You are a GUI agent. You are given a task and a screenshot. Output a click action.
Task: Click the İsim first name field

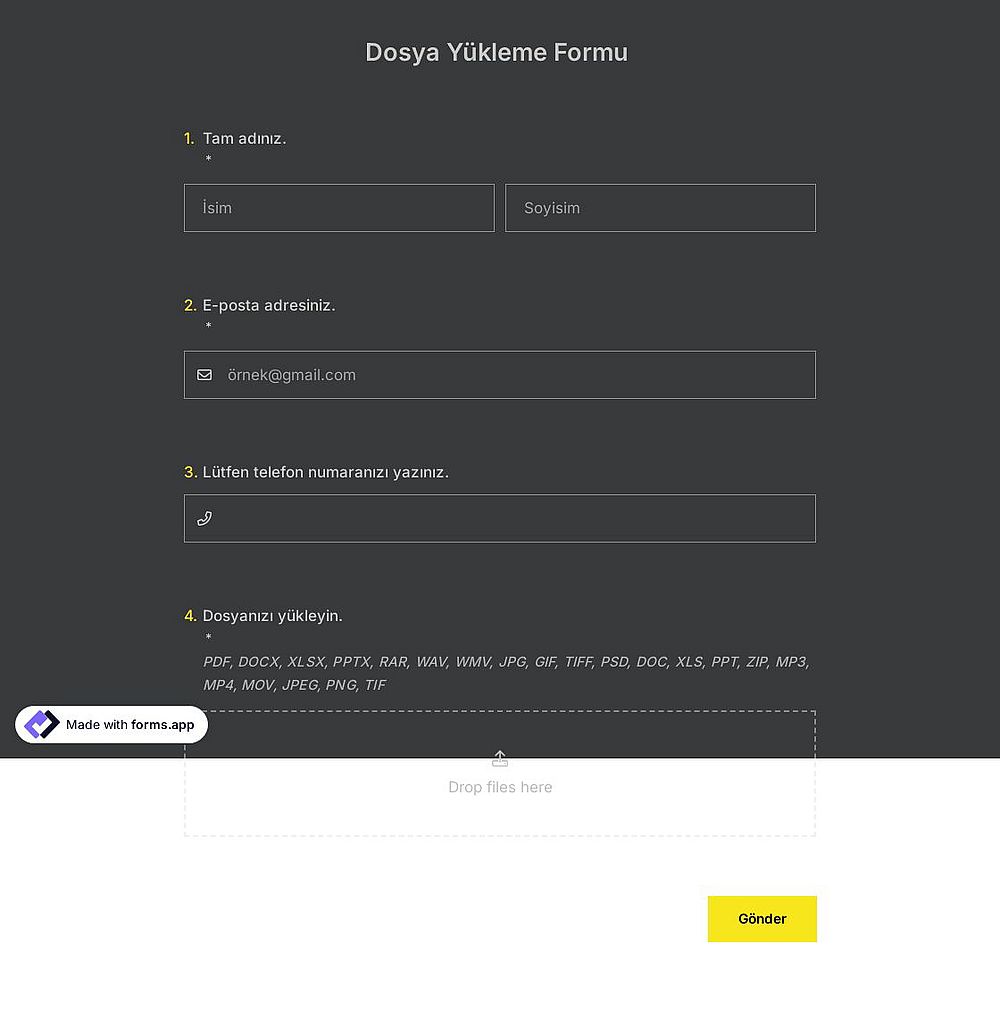pos(339,208)
